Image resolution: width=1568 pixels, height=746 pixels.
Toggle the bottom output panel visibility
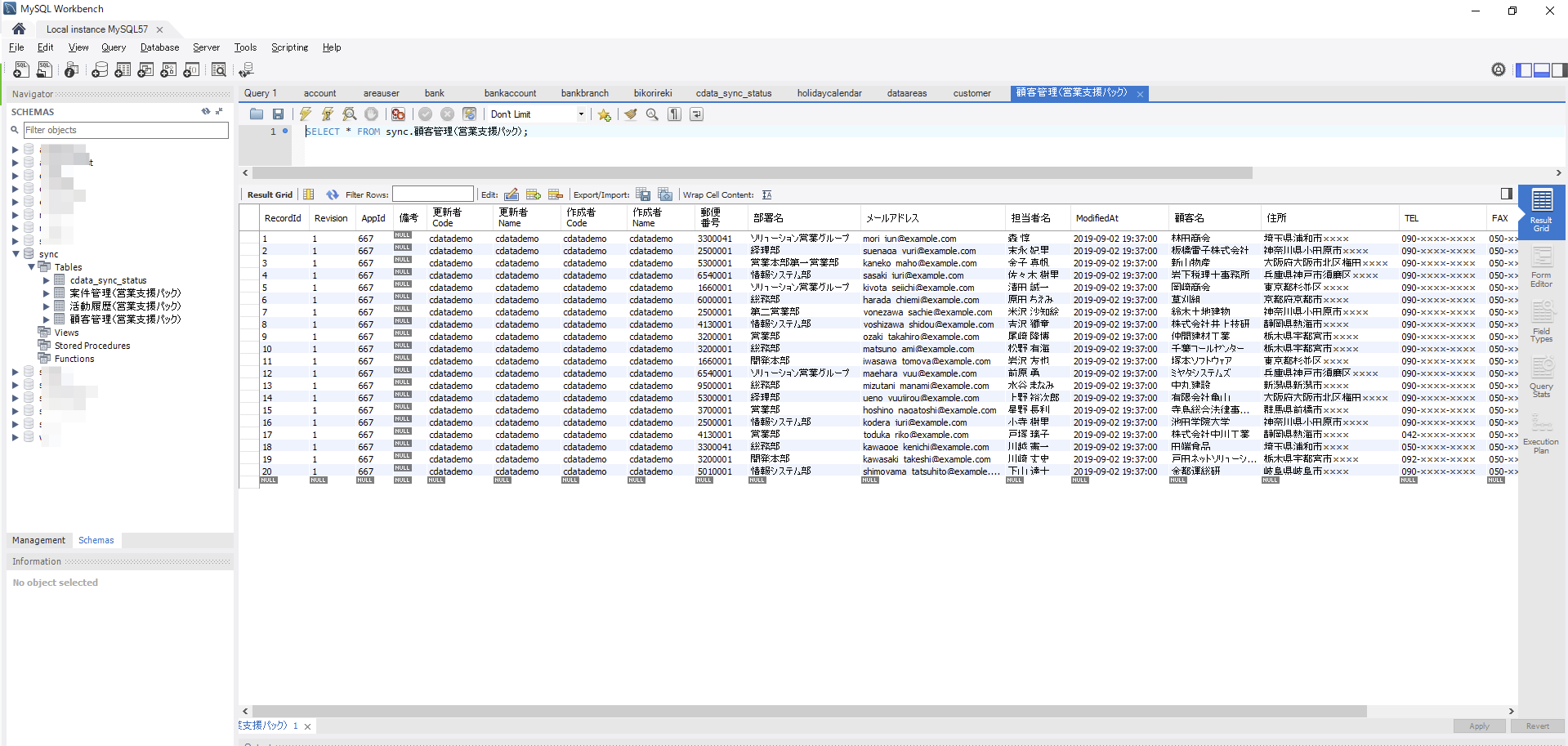(1542, 70)
